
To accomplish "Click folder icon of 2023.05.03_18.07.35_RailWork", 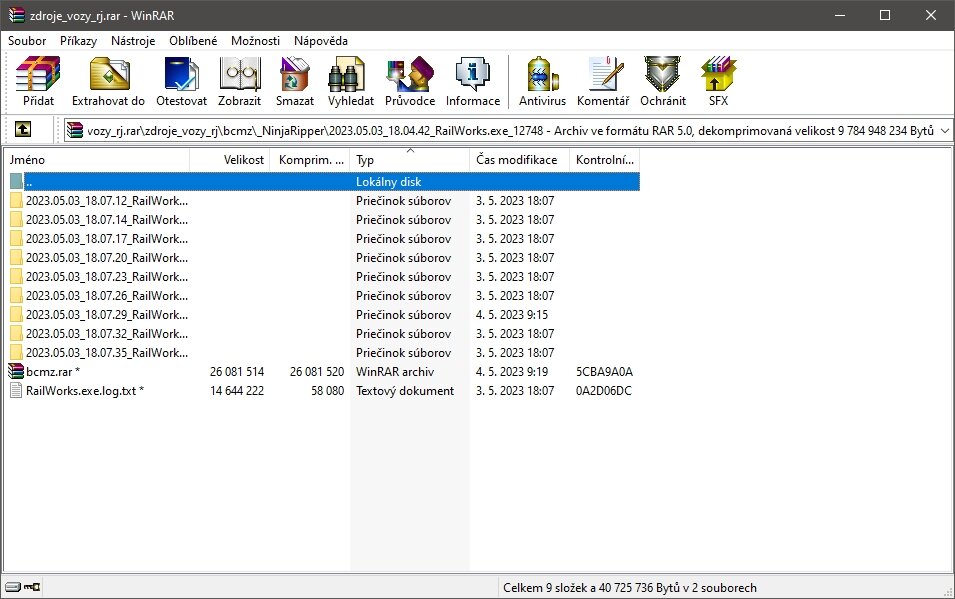I will 16,352.
